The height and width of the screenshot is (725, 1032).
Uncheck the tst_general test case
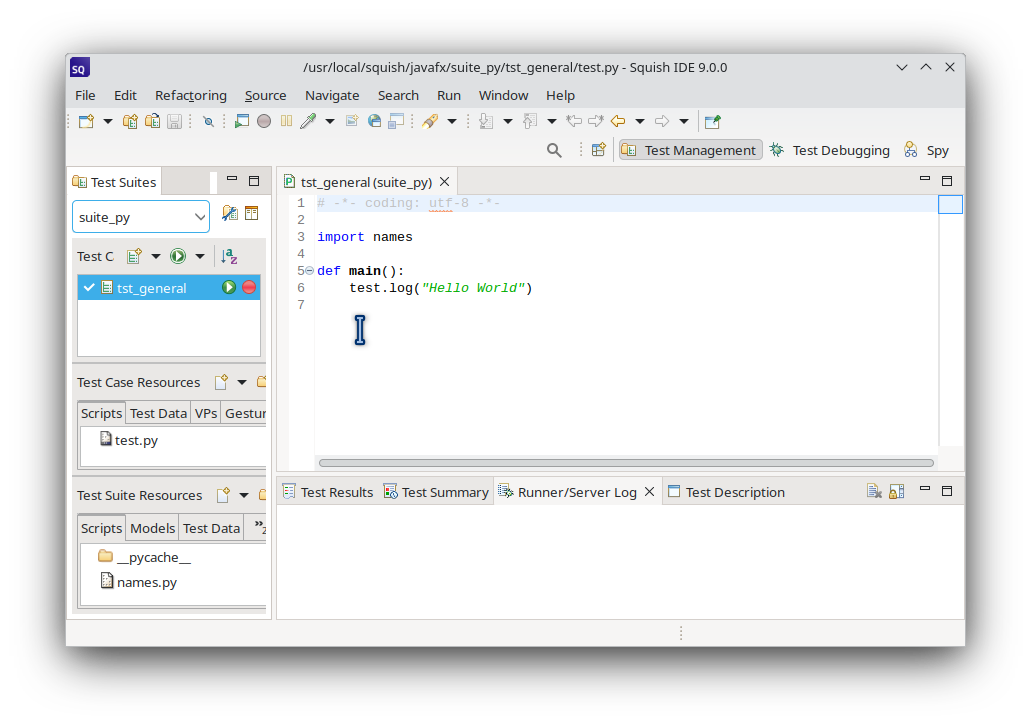pos(89,287)
